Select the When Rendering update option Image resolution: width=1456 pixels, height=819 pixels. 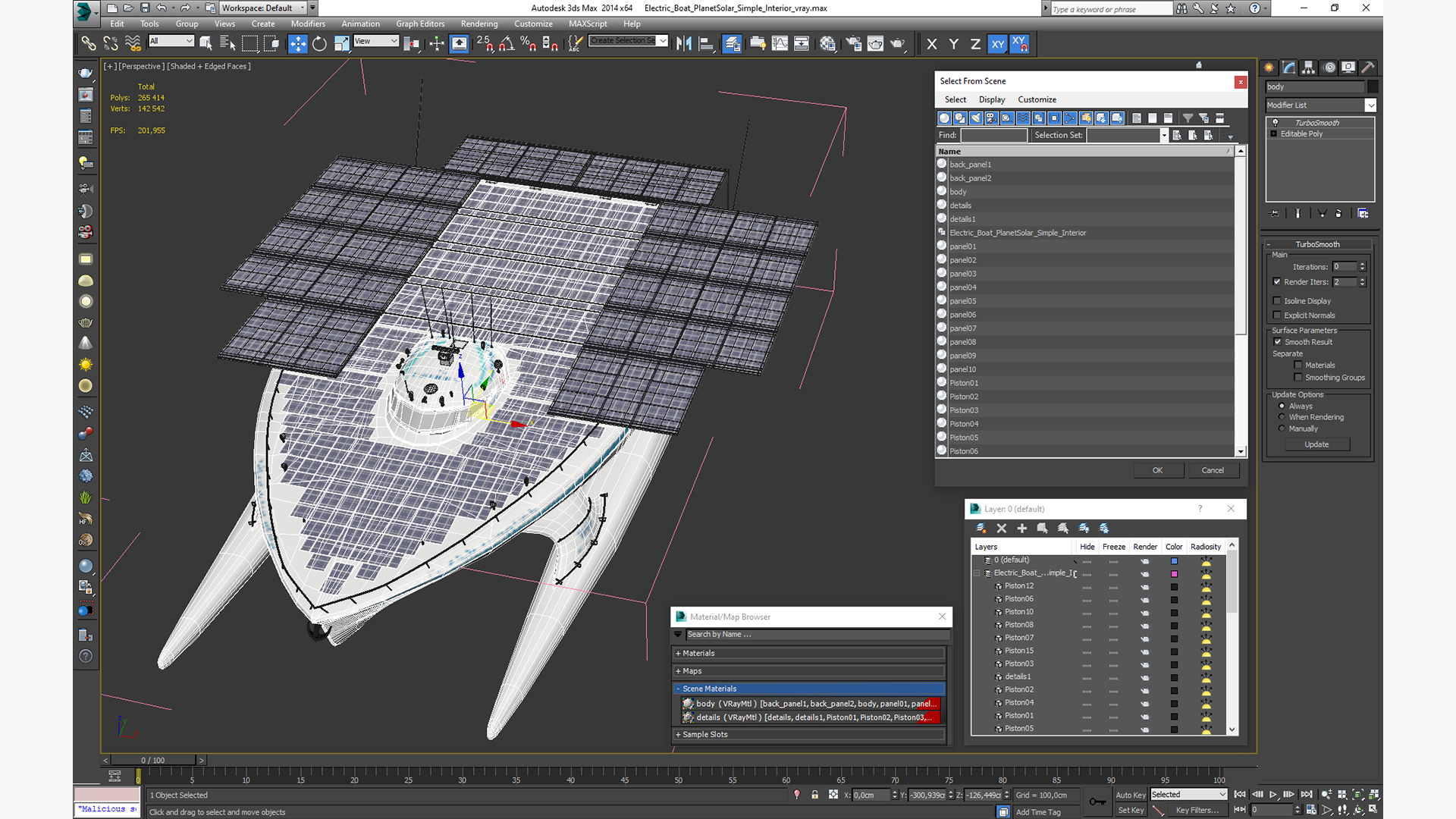pyautogui.click(x=1282, y=417)
